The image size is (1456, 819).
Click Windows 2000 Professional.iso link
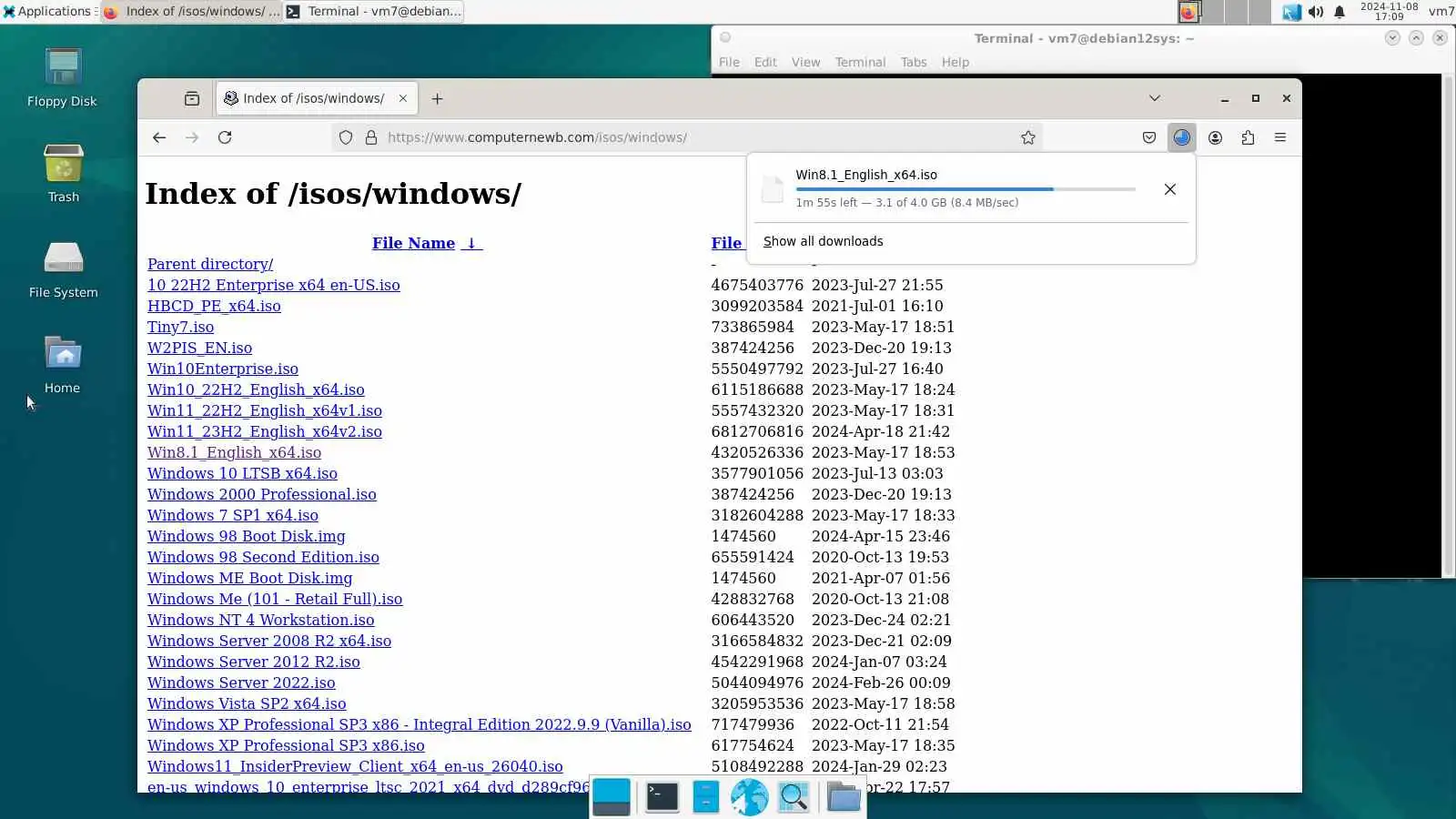(262, 494)
